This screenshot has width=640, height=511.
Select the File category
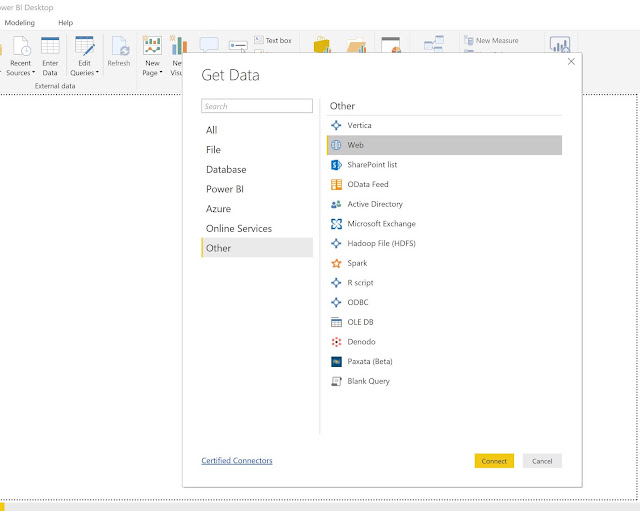click(x=257, y=150)
